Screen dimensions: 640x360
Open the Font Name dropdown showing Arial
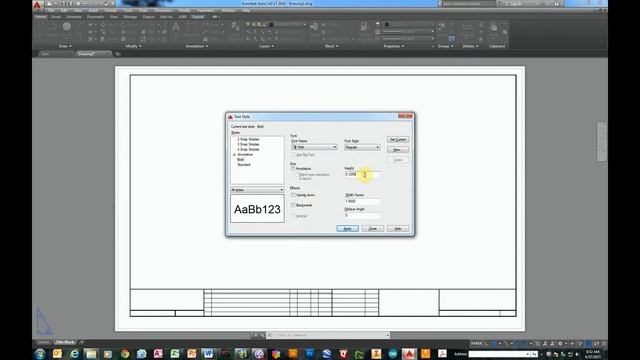click(314, 147)
